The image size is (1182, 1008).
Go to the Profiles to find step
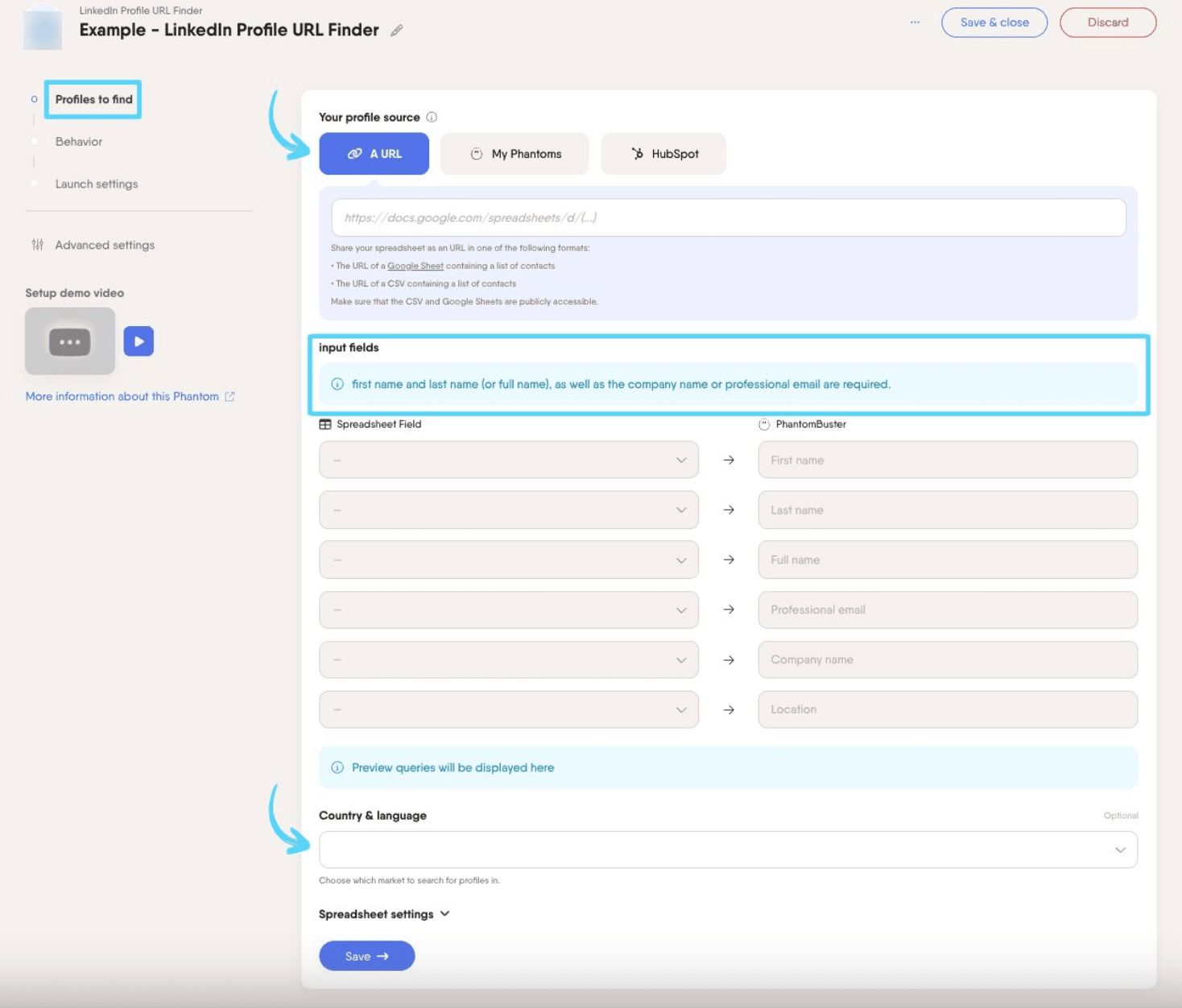coord(93,100)
